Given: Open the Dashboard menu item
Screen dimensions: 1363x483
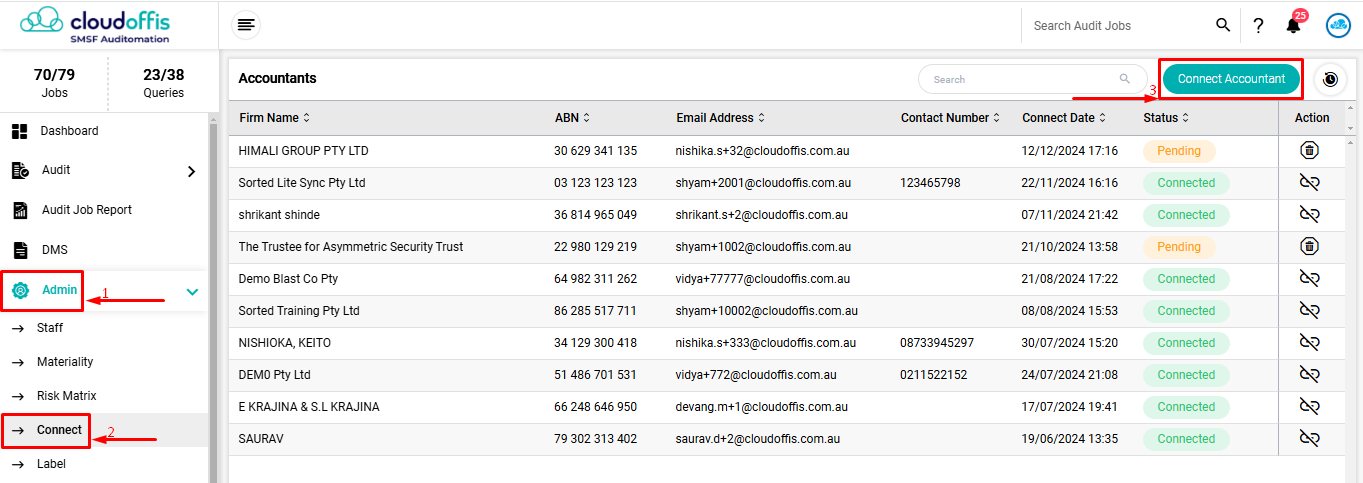Looking at the screenshot, I should (69, 131).
